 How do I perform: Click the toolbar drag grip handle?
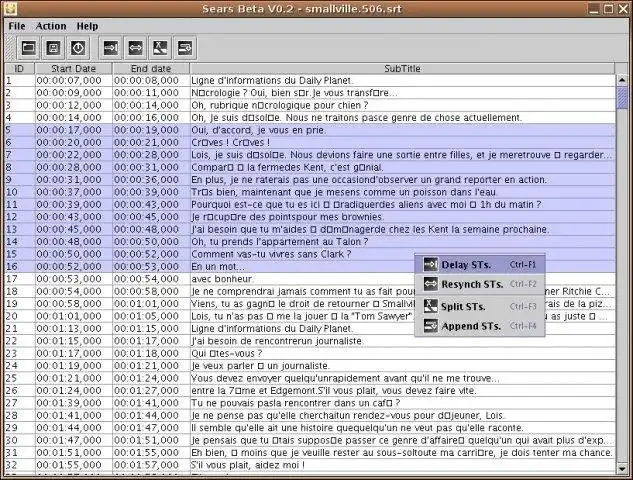point(9,48)
